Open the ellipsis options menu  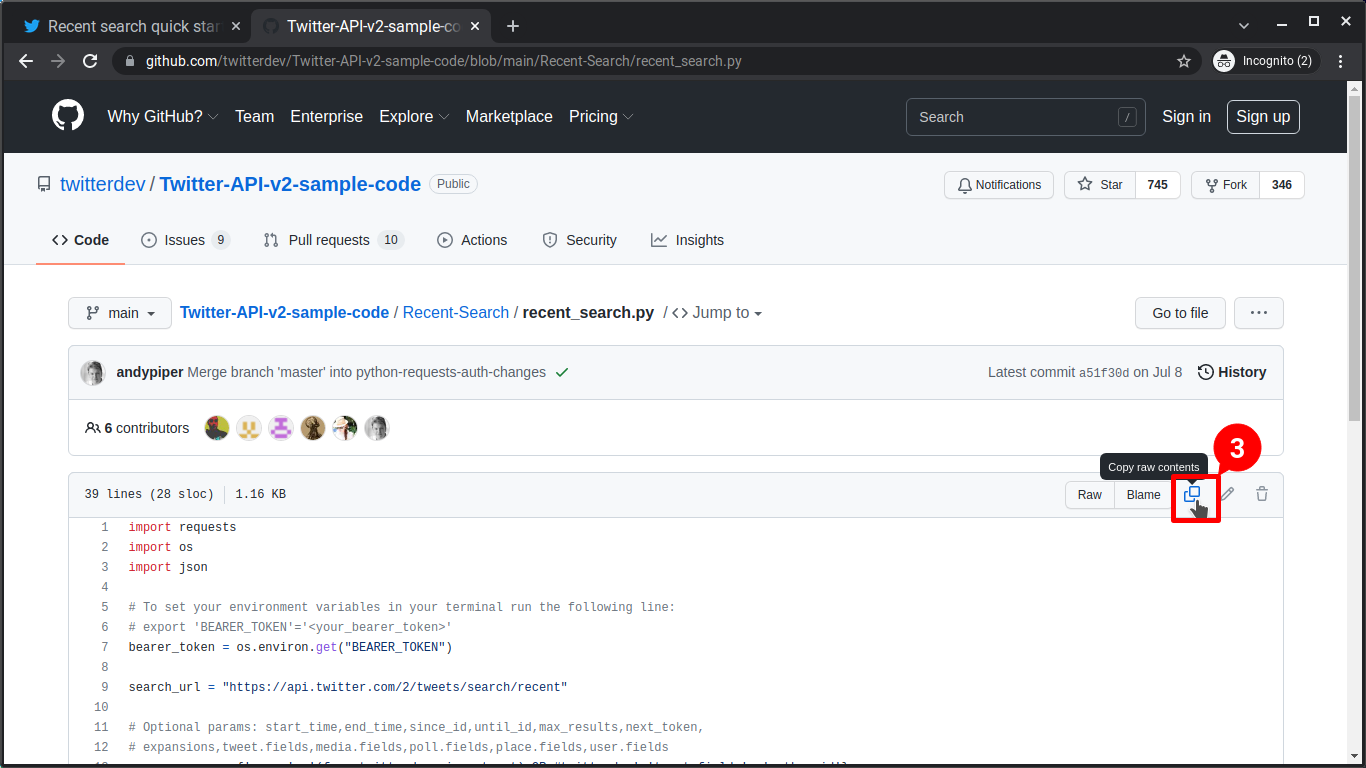(1258, 313)
